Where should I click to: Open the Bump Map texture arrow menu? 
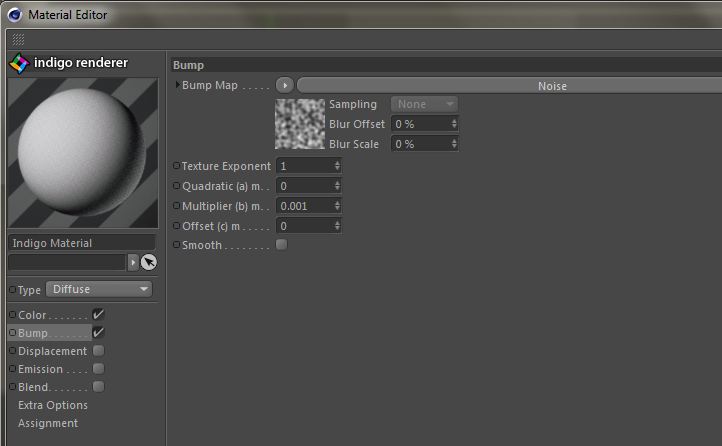tap(285, 85)
